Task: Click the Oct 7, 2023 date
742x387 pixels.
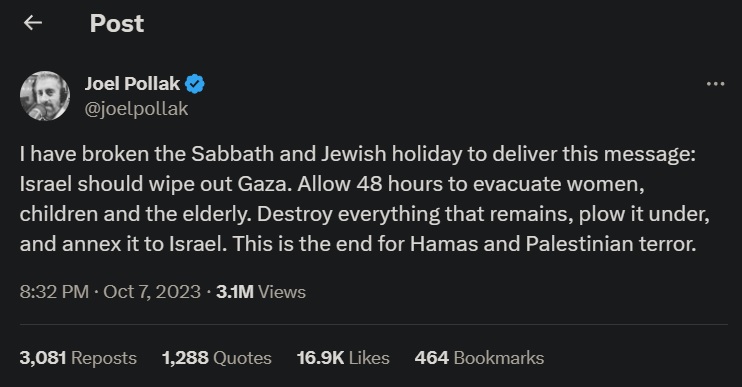Action: (x=152, y=292)
